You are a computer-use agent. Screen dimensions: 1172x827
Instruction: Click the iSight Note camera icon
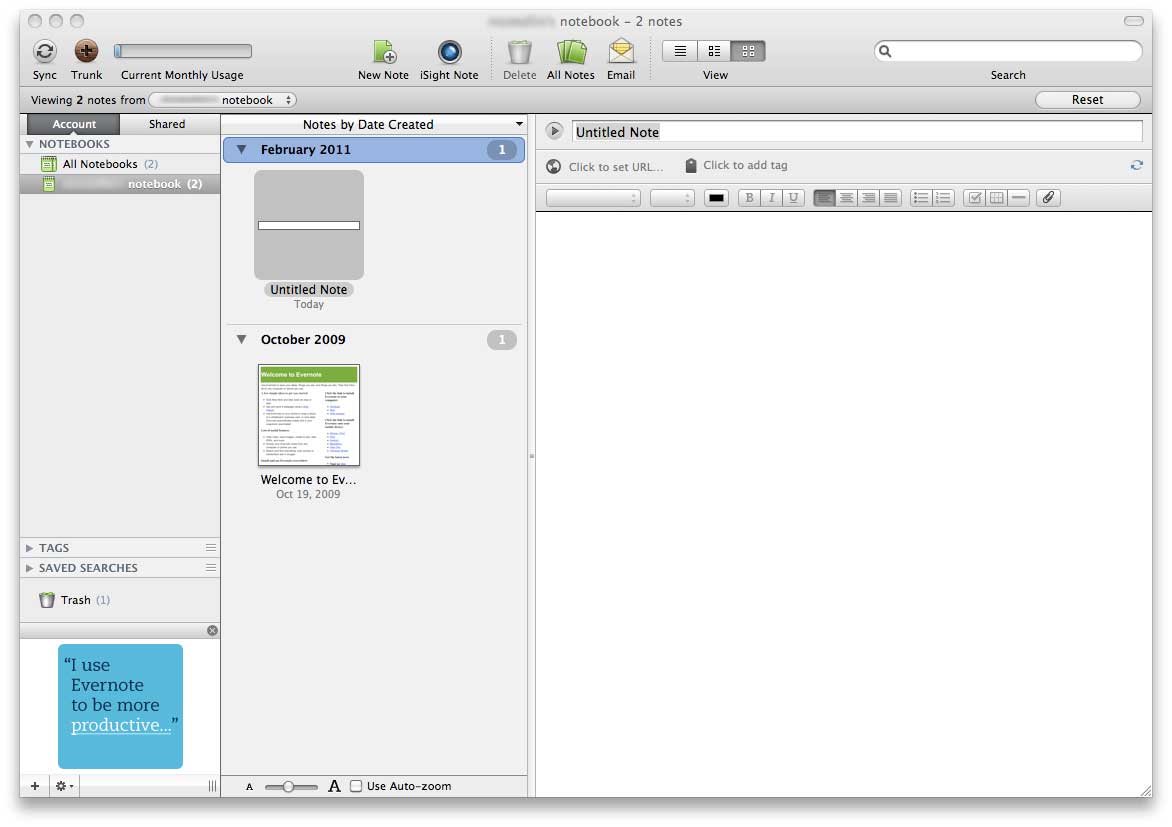[449, 52]
